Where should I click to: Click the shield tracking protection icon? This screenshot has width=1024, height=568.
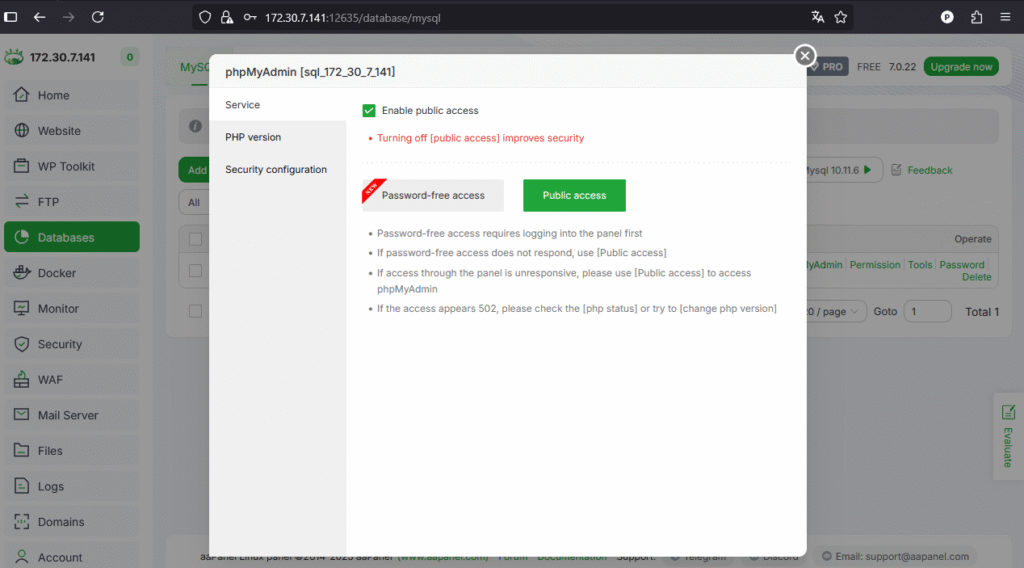pyautogui.click(x=205, y=18)
